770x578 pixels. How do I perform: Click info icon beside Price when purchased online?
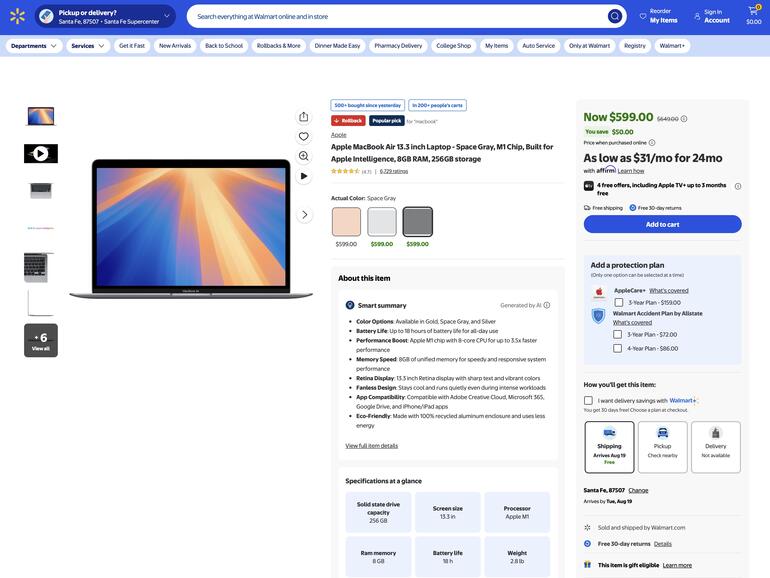[x=652, y=142]
